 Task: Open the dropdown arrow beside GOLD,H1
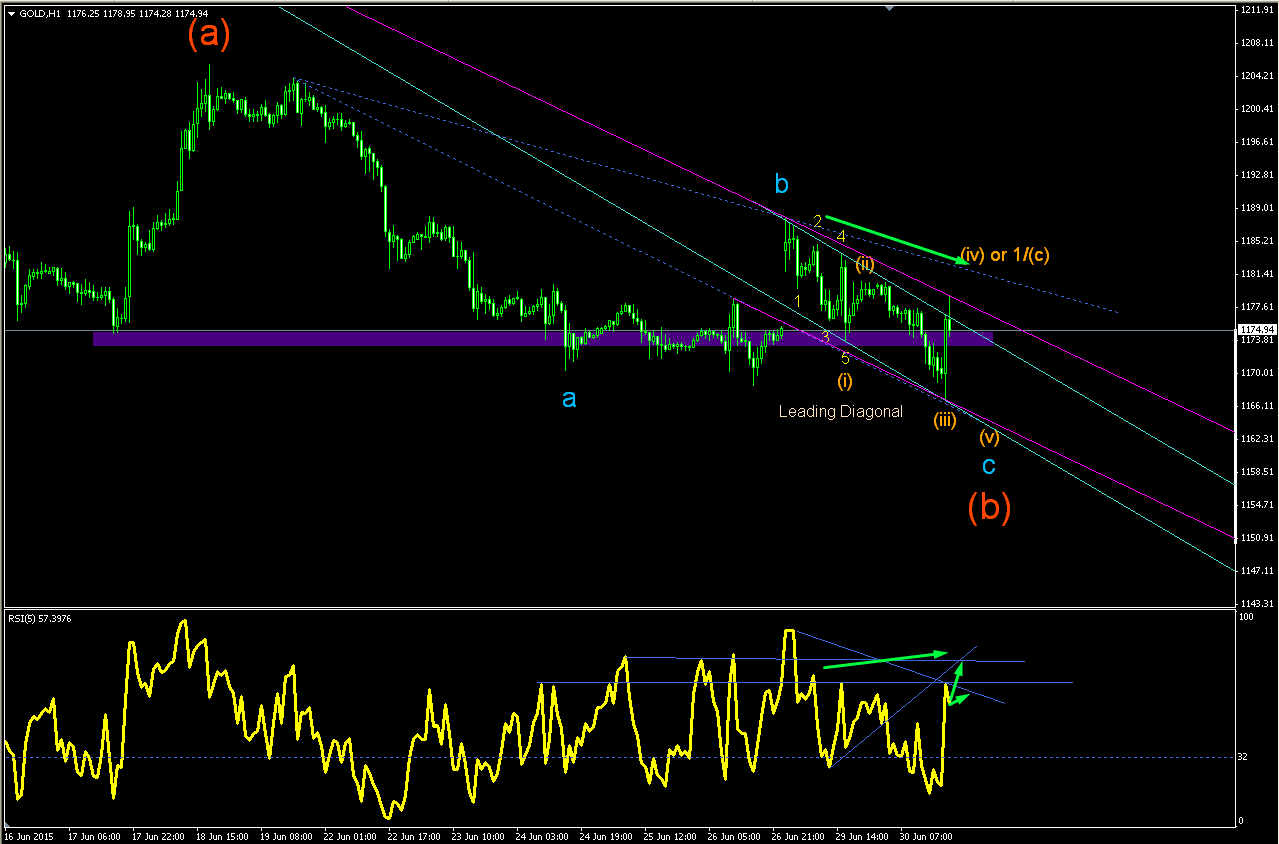(x=11, y=13)
